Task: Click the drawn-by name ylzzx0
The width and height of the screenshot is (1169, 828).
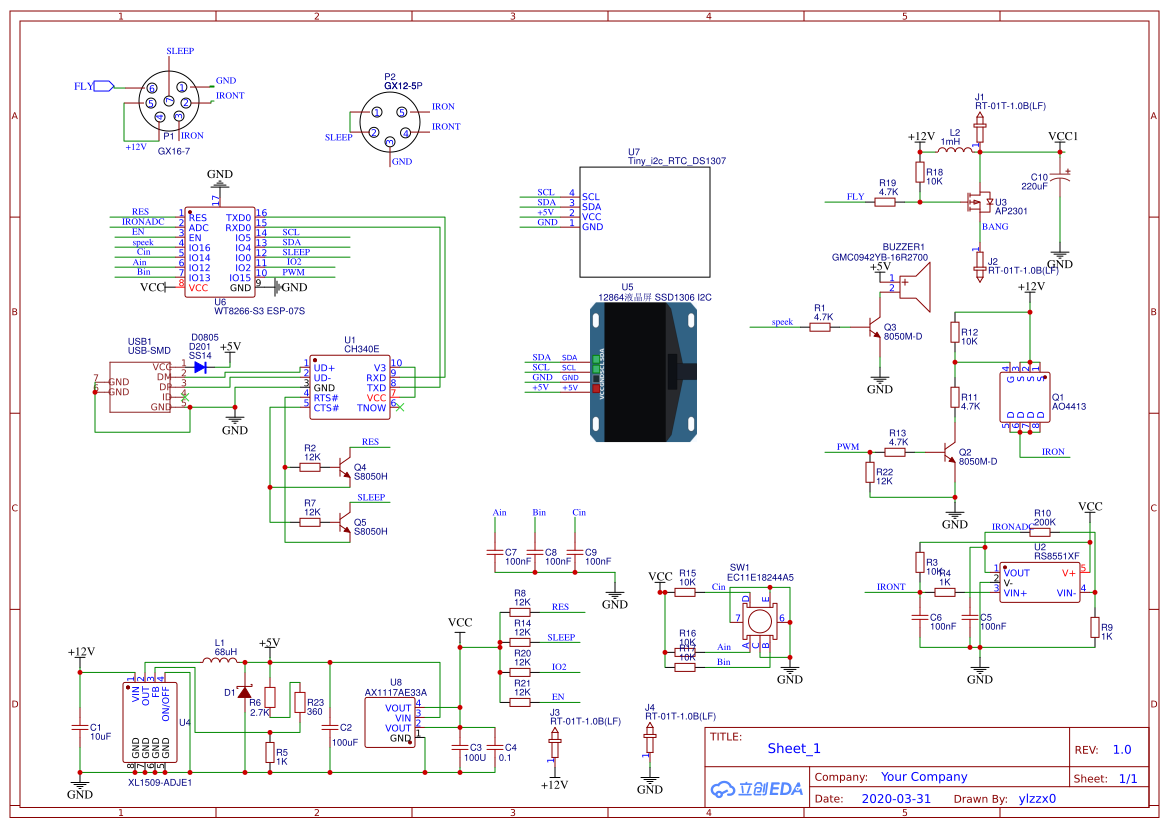Action: coord(1037,798)
